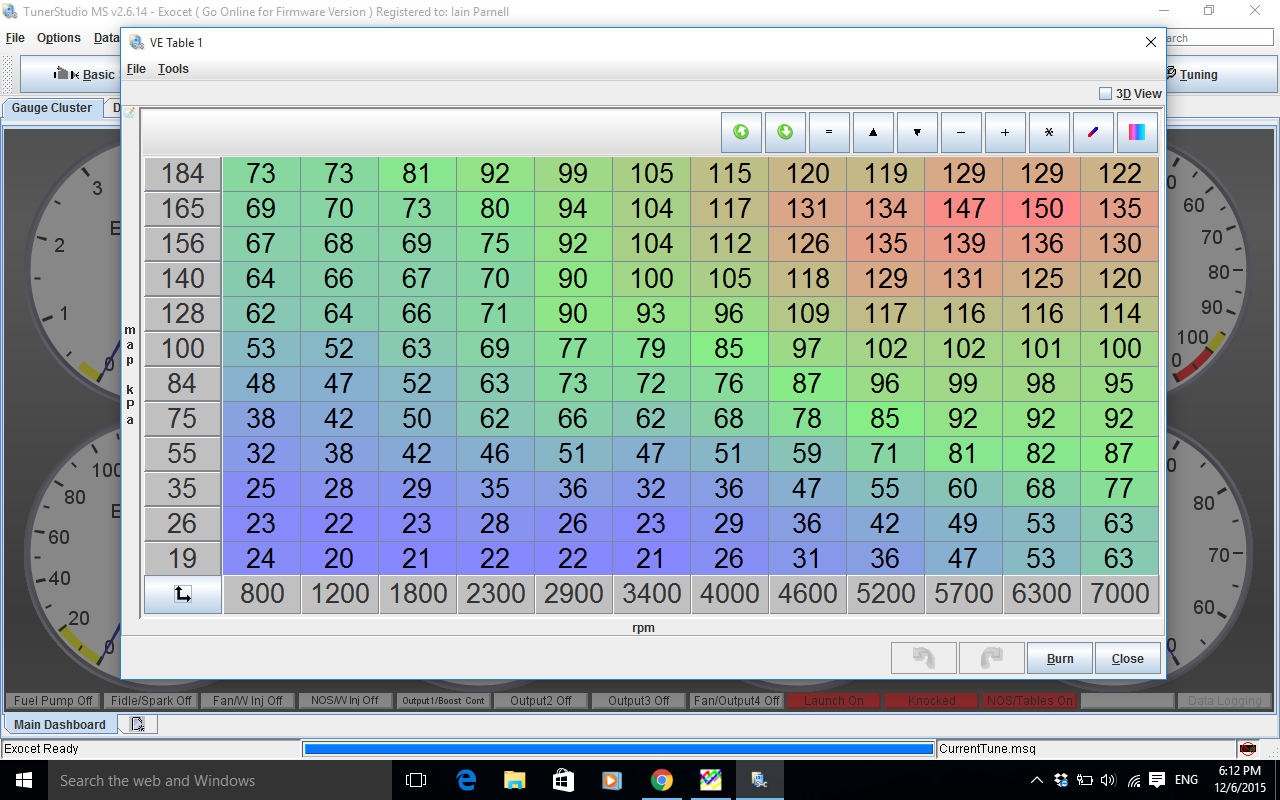
Task: Open the main TunerStudio File menu
Action: (15, 38)
